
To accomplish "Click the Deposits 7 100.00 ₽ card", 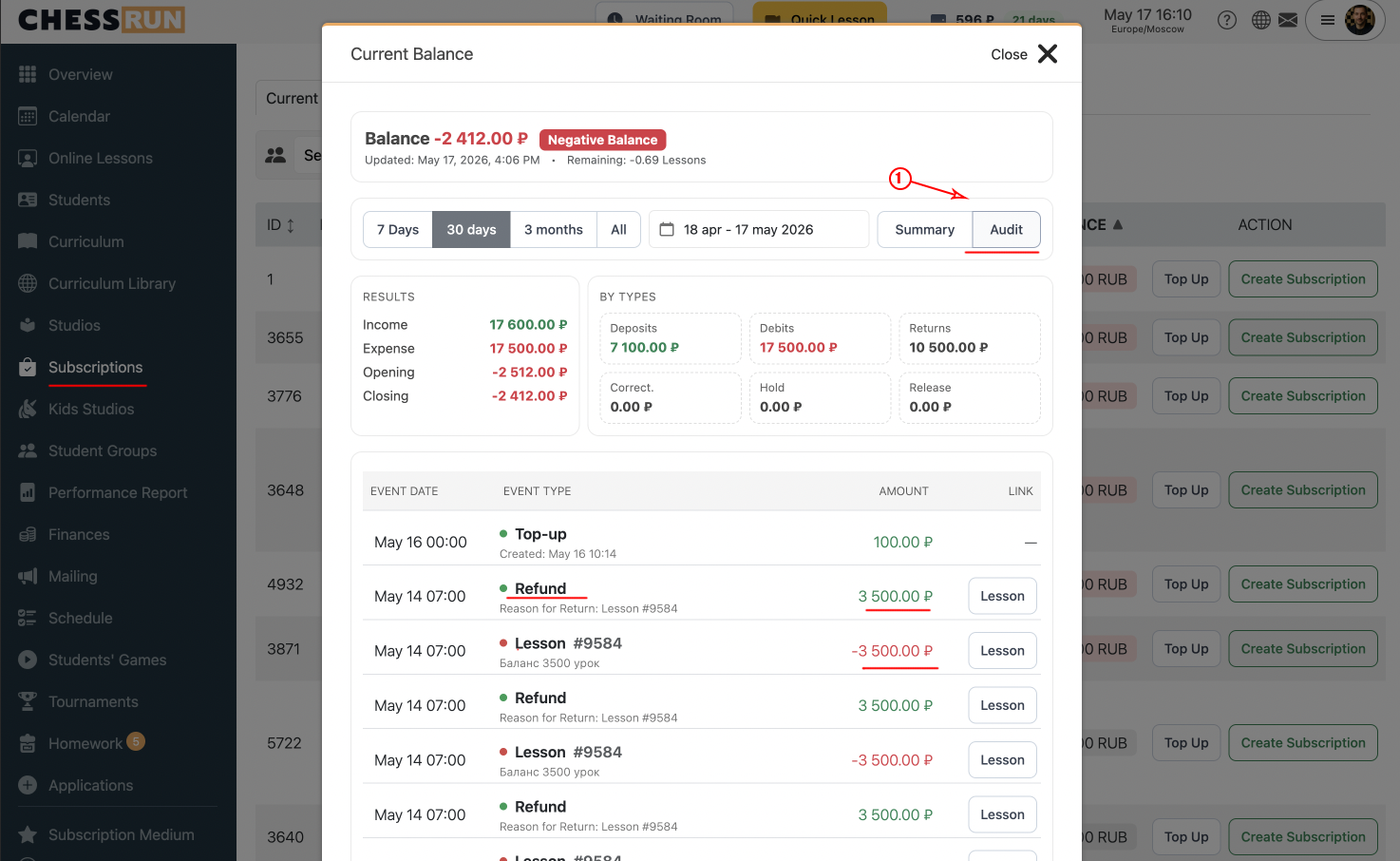I will [x=671, y=338].
